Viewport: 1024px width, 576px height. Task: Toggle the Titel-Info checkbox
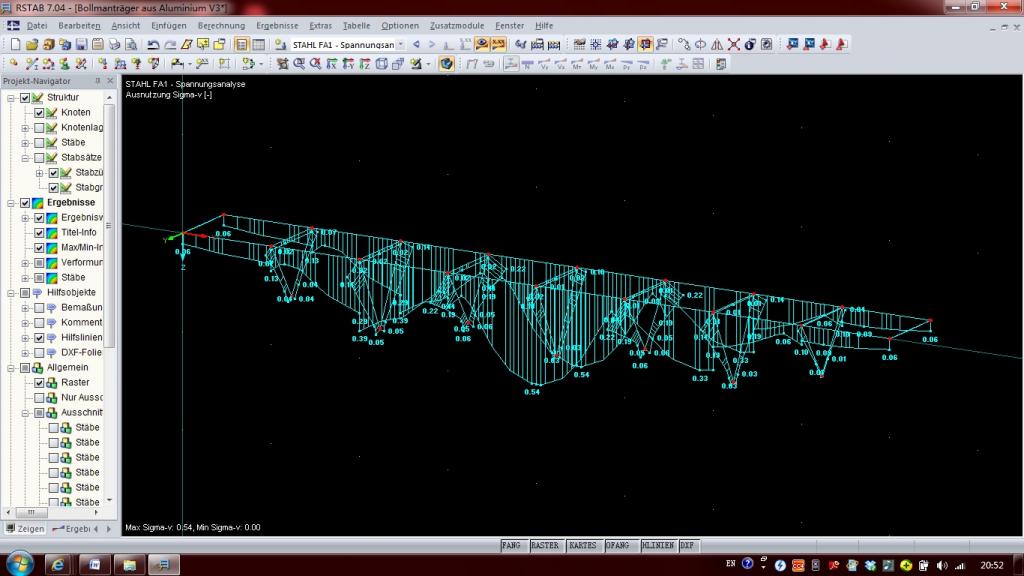click(x=40, y=233)
